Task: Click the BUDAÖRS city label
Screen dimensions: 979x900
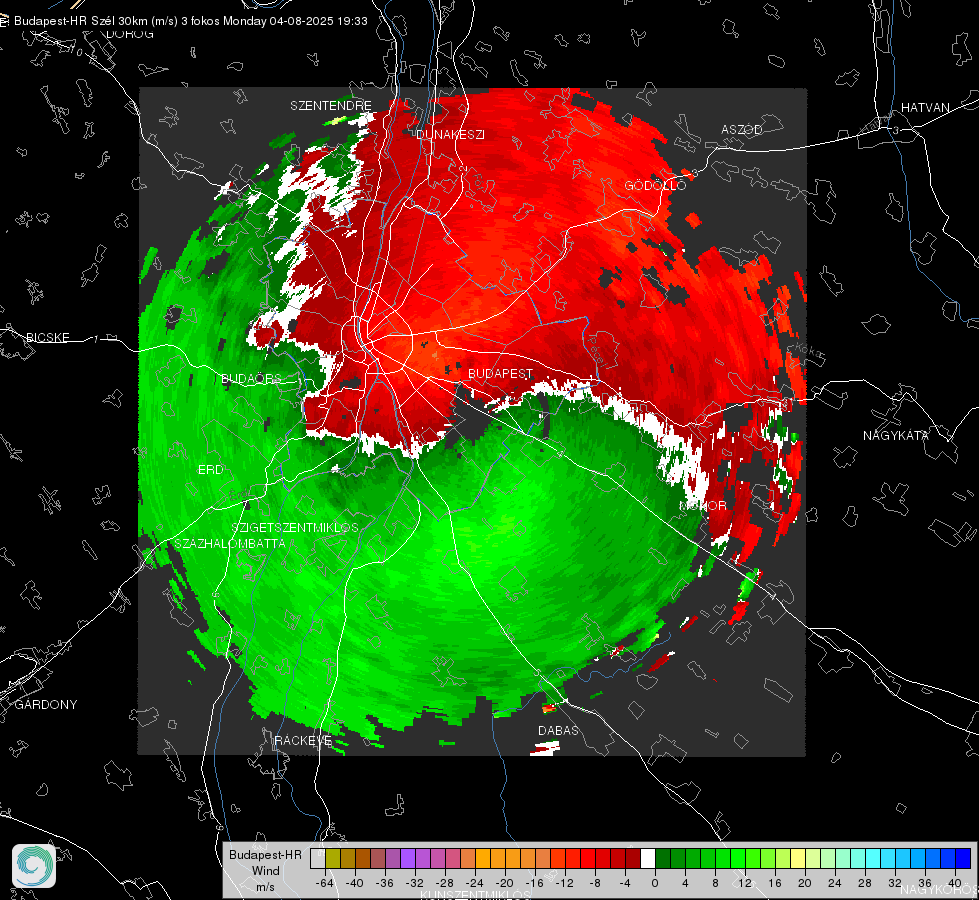Action: pos(252,378)
